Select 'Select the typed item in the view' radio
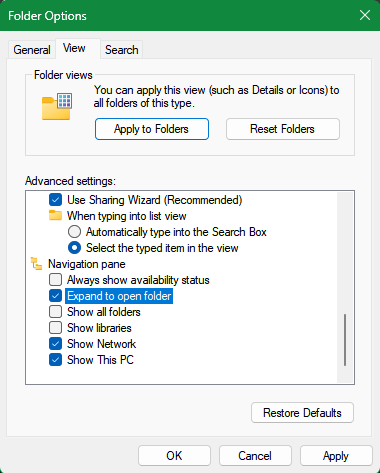 pyautogui.click(x=74, y=248)
